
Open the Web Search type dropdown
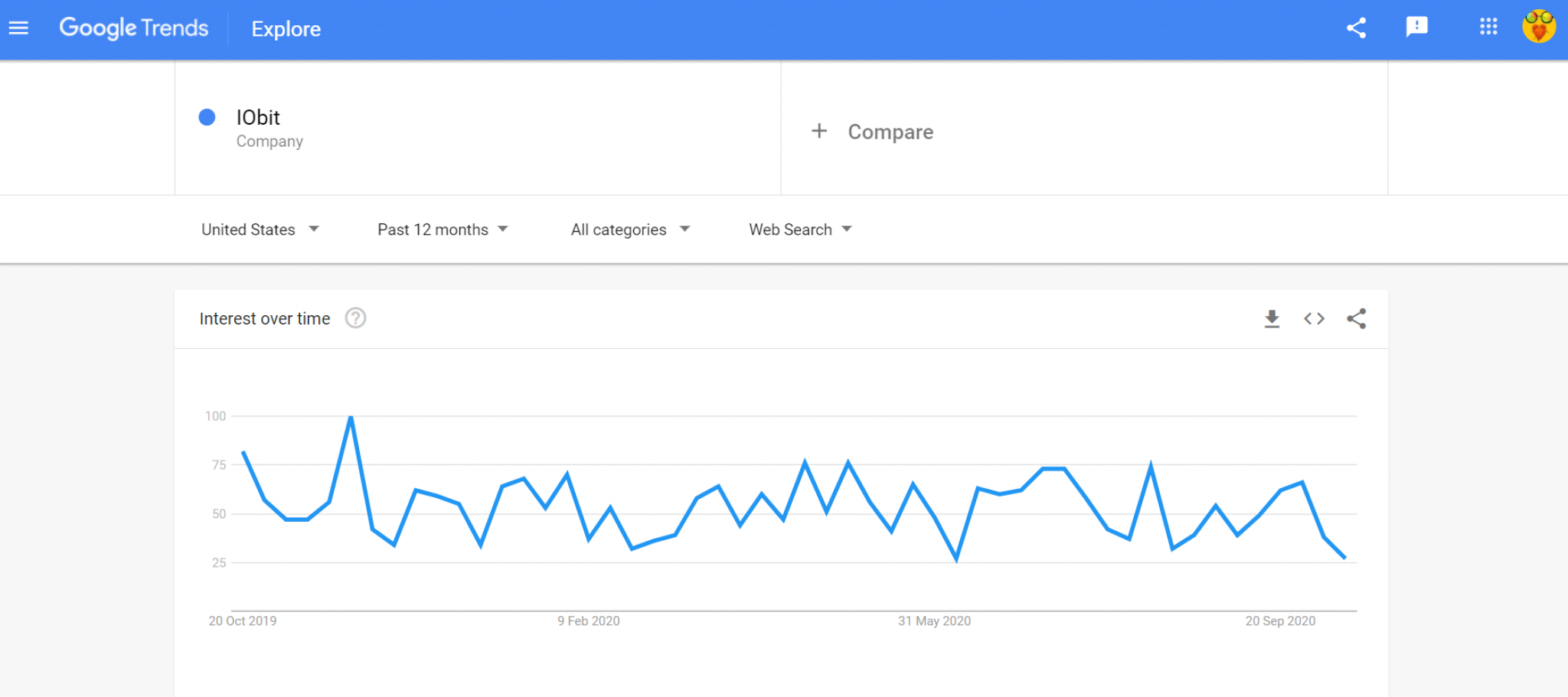coord(800,230)
